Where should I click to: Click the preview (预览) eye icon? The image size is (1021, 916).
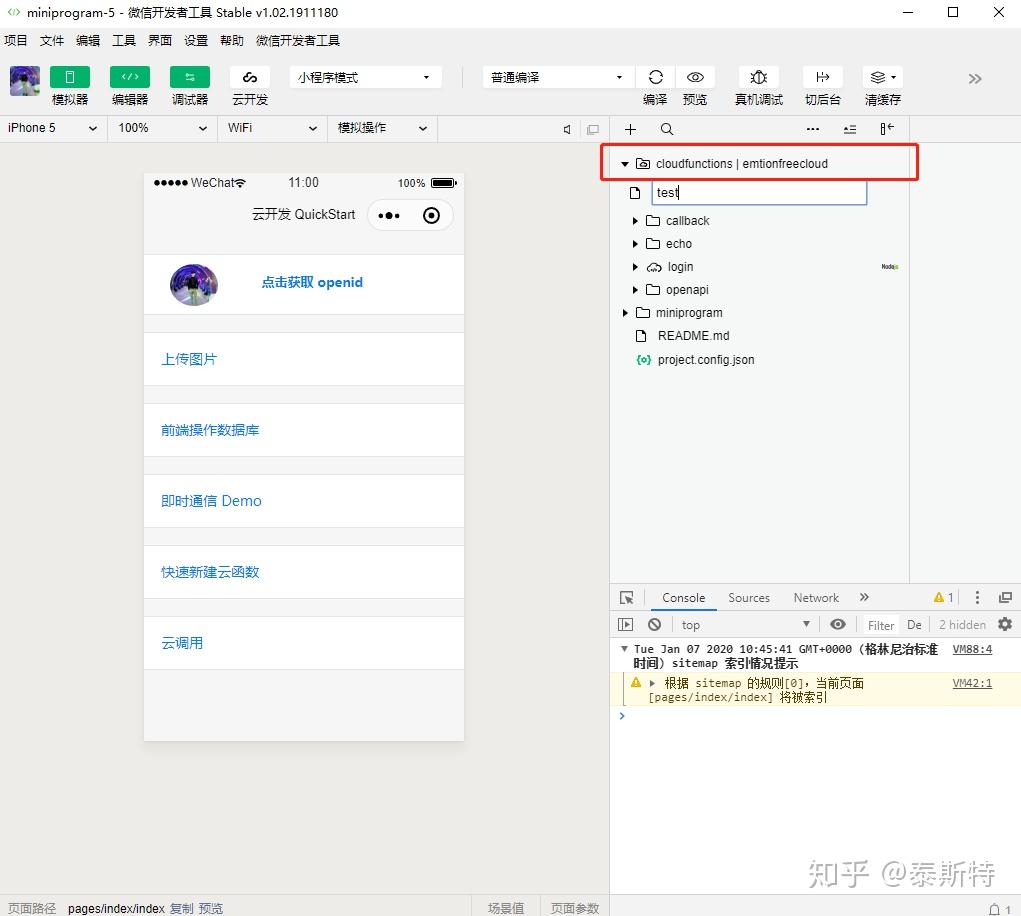click(695, 77)
